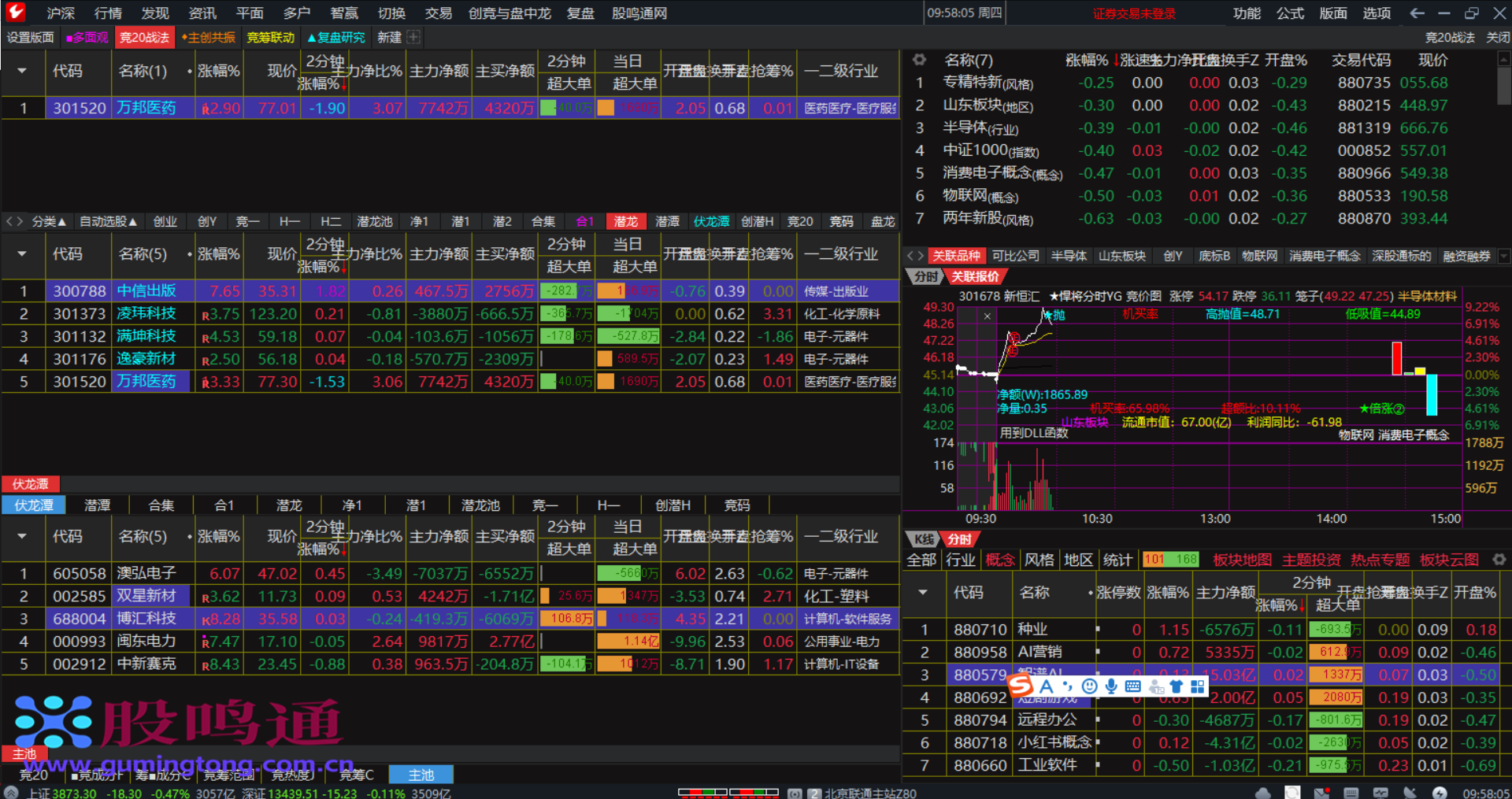Click the satellite dish icon in status bar
Viewport: 1512px width, 799px height.
pyautogui.click(x=1410, y=793)
